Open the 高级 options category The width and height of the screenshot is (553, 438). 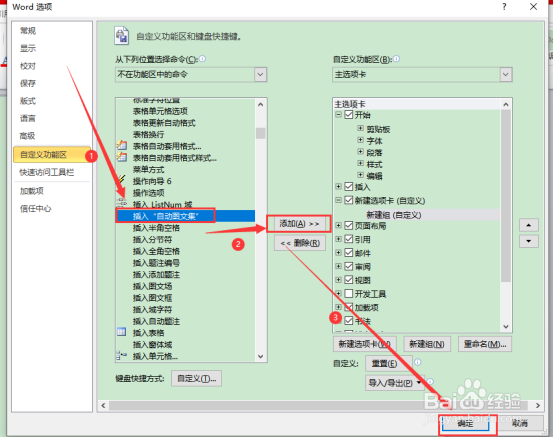pos(28,136)
